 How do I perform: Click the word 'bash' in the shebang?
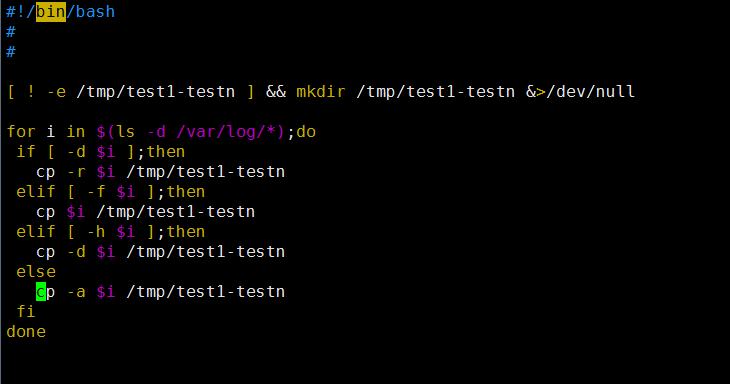tap(95, 12)
